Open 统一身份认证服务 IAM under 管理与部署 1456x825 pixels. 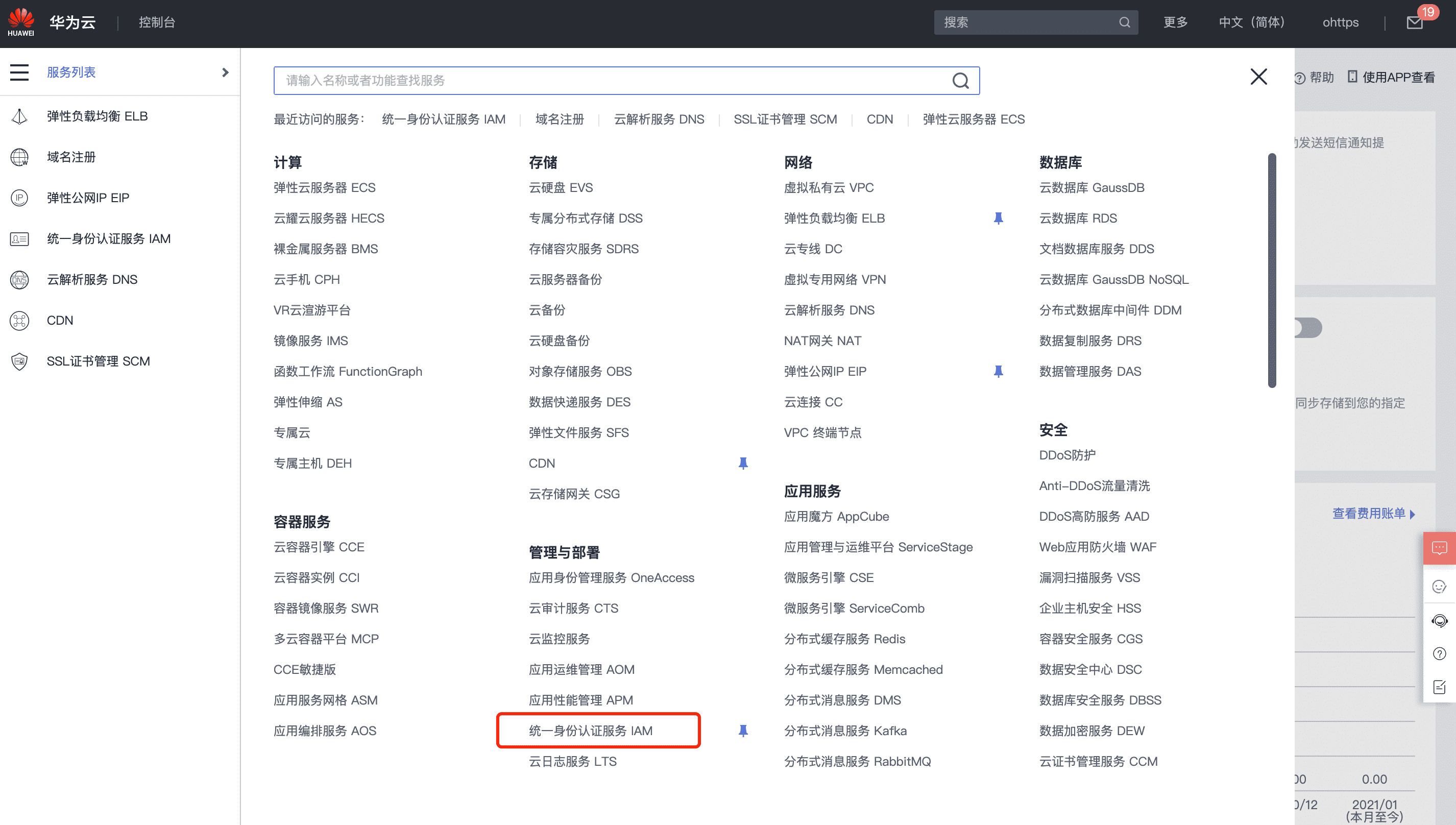[x=591, y=731]
